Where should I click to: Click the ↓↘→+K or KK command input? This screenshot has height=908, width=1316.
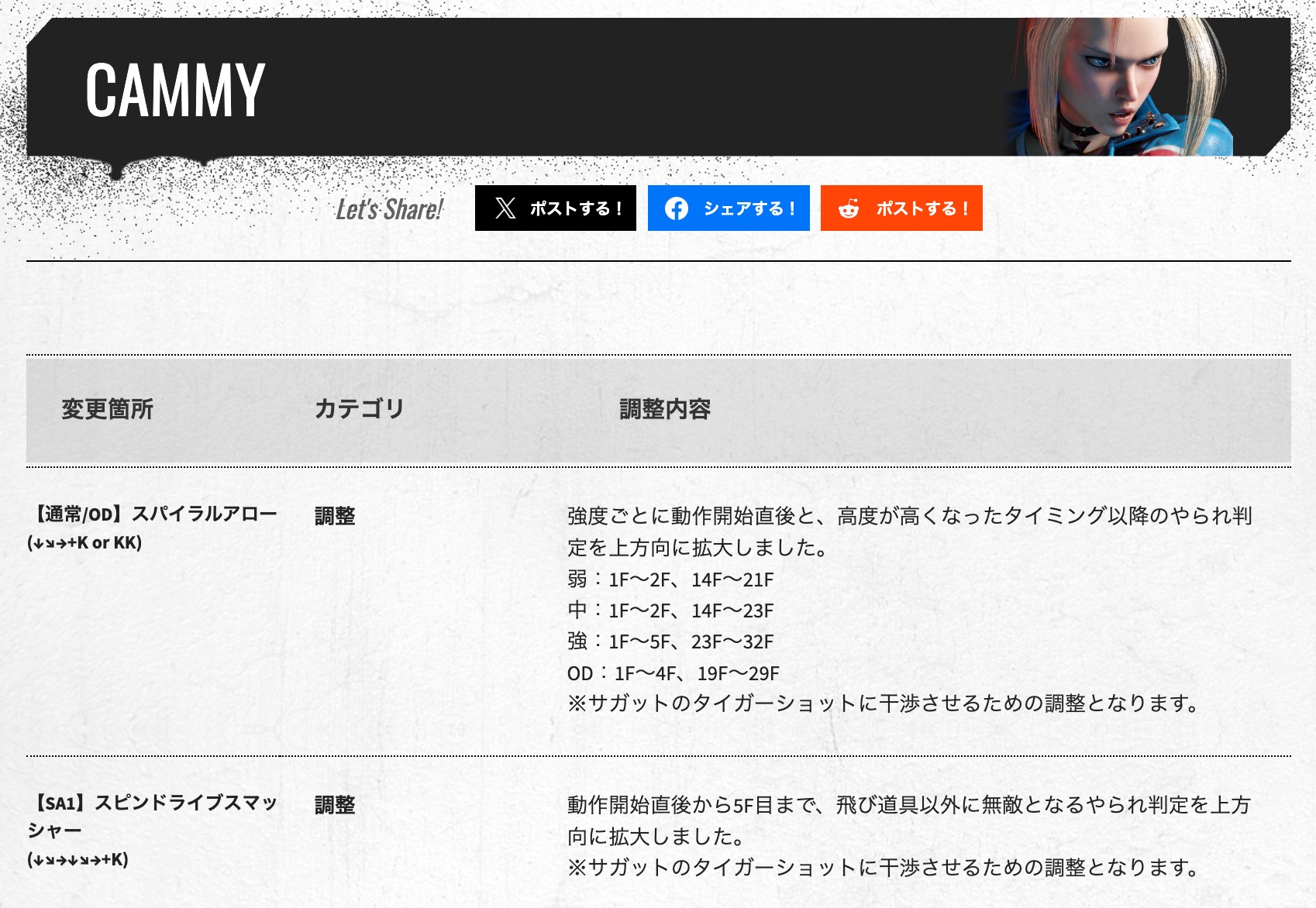click(84, 542)
